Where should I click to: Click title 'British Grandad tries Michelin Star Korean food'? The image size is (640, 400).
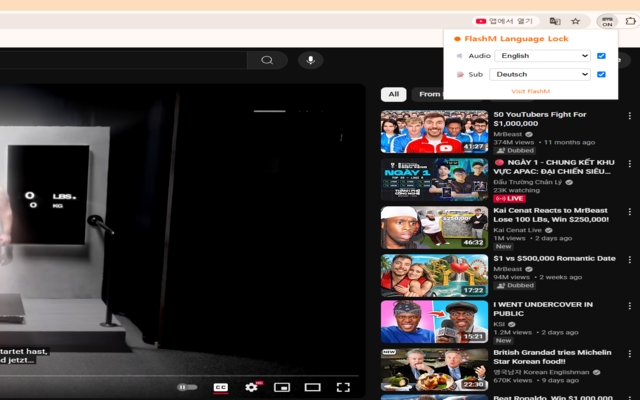click(x=552, y=357)
